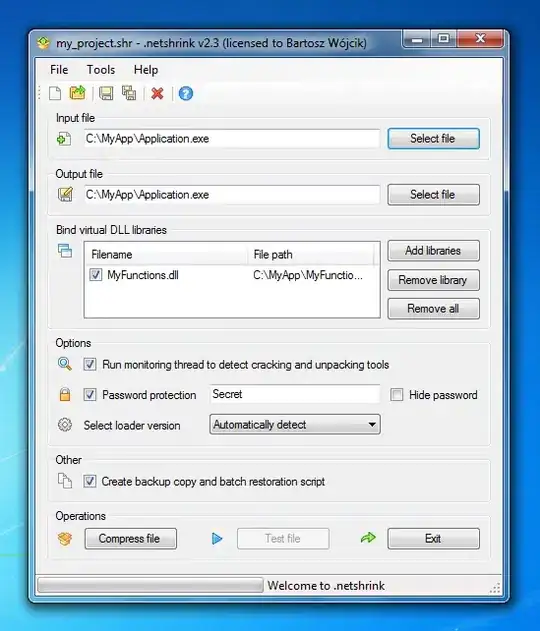
Task: Close the netshrink window
Action: point(480,39)
